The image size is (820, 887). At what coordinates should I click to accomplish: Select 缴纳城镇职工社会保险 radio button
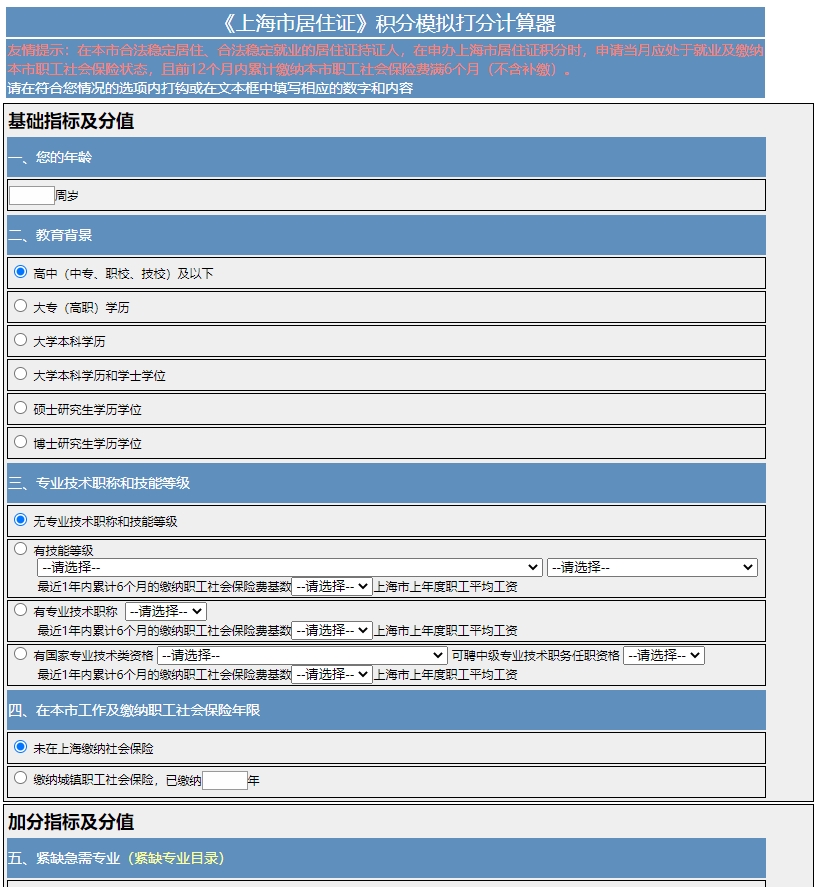(20, 778)
